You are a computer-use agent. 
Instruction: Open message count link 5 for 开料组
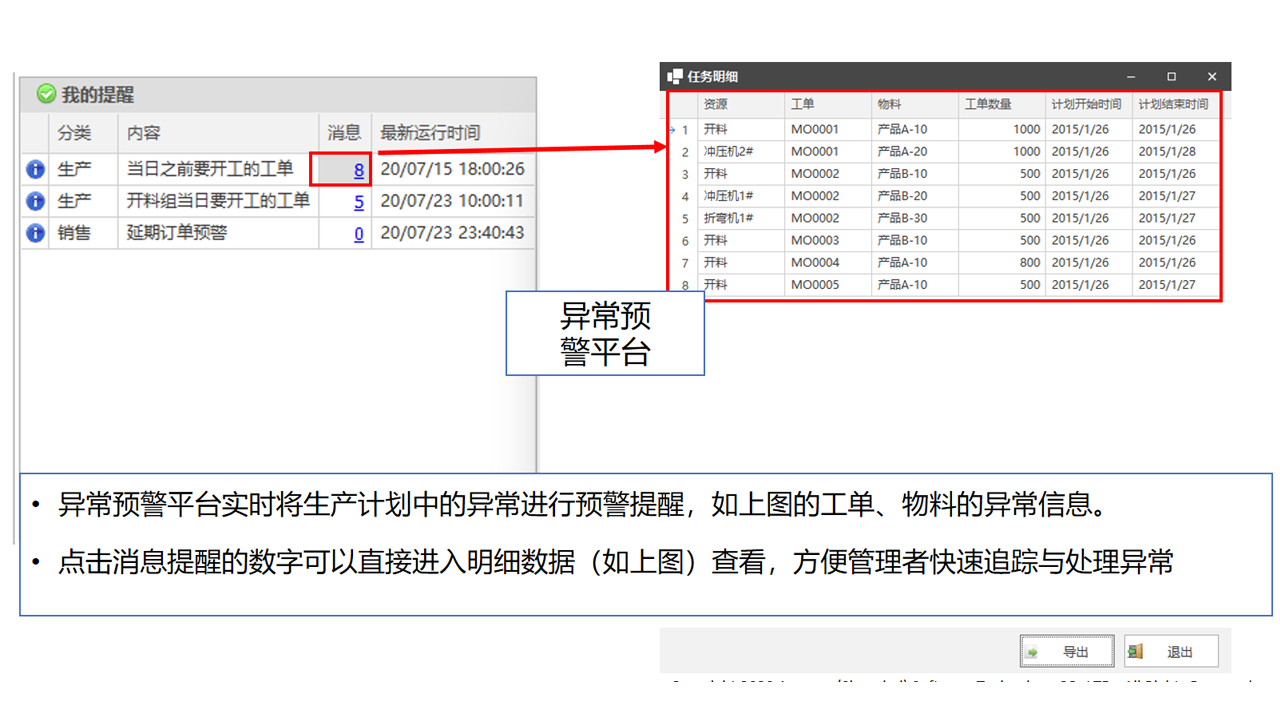[358, 202]
